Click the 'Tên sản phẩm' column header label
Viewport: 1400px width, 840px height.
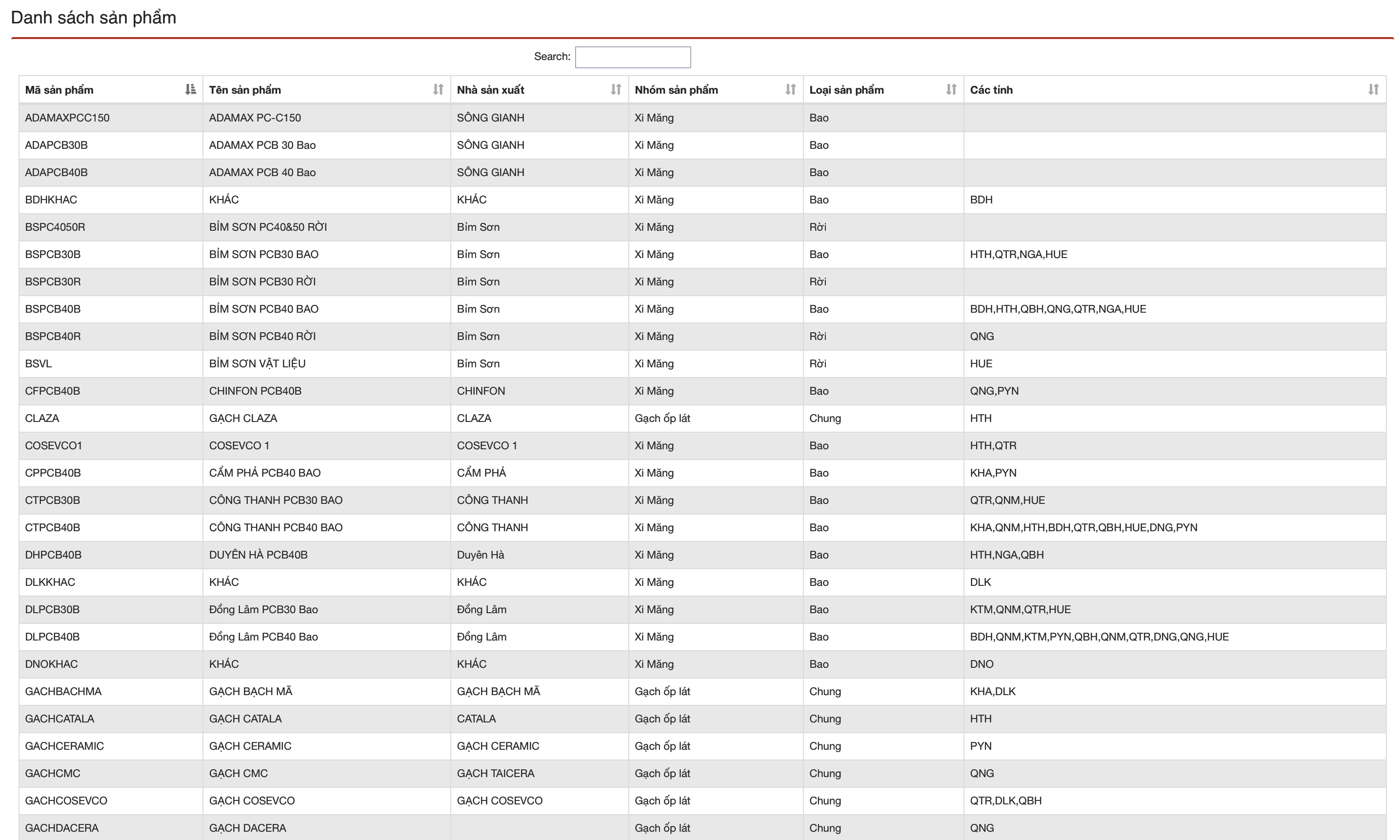coord(245,90)
